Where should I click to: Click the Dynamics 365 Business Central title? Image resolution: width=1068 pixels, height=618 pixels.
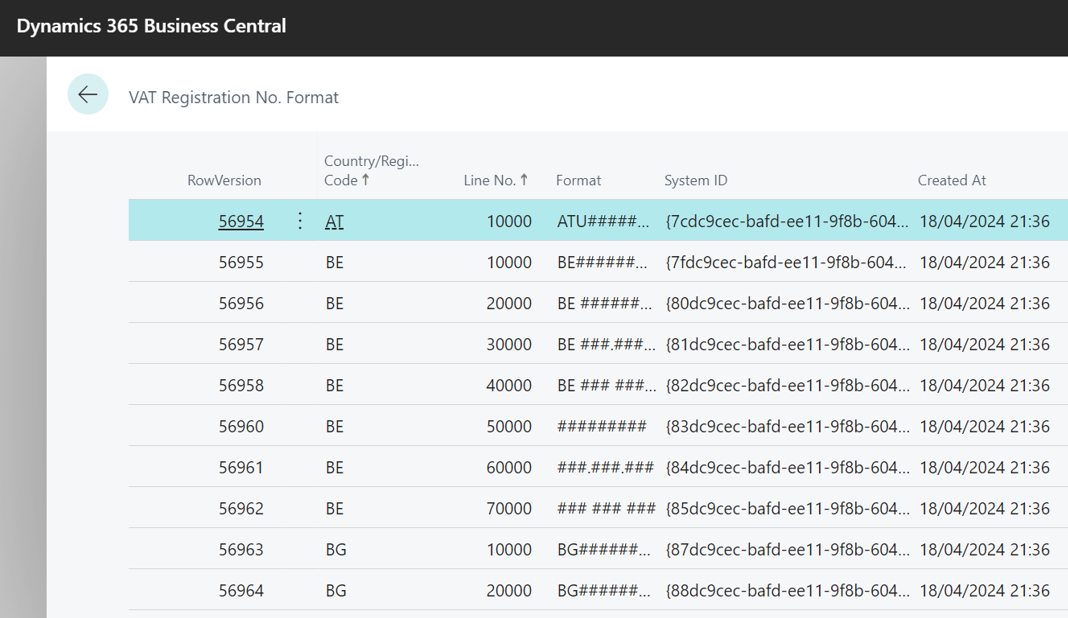pos(151,26)
